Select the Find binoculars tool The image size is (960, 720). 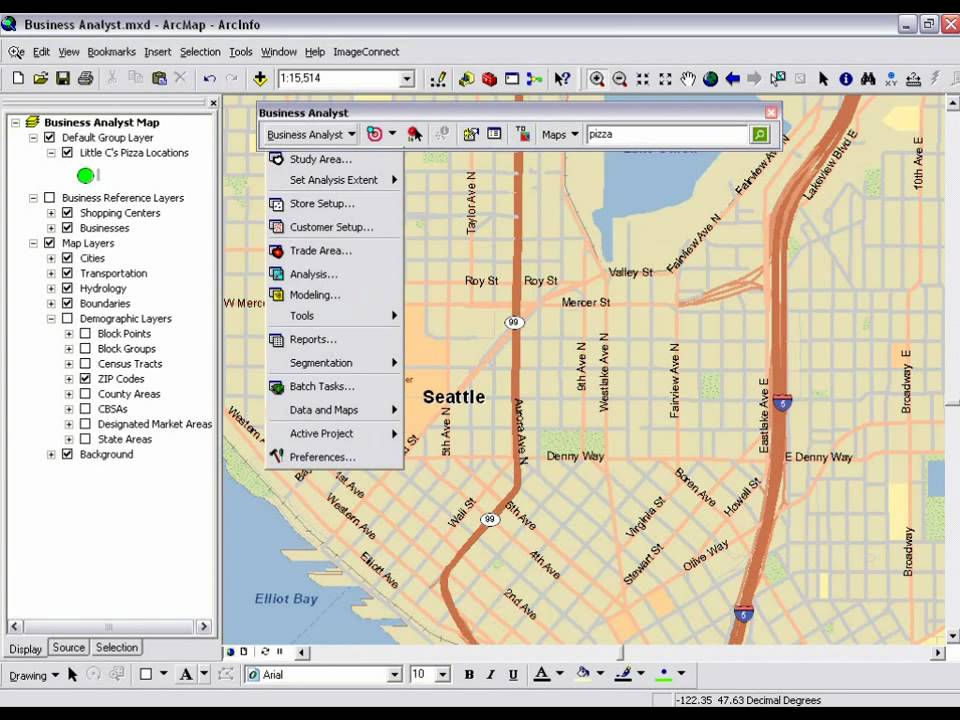[868, 79]
